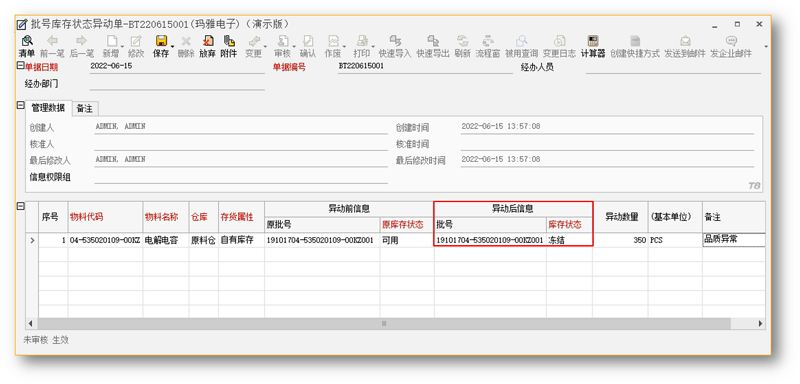Click the 经办部门 input field

[x=177, y=84]
